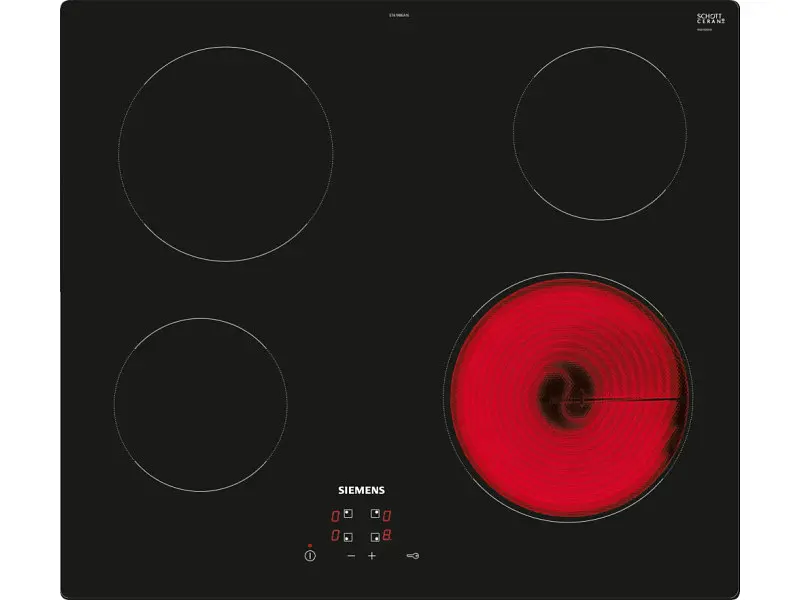800x600 pixels.
Task: Click the glowing red heated cooking zone
Action: pos(568,397)
